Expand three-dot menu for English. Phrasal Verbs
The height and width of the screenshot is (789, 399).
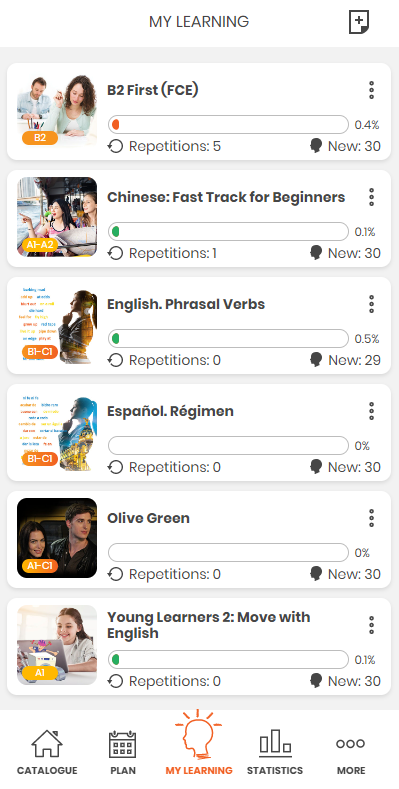371,304
